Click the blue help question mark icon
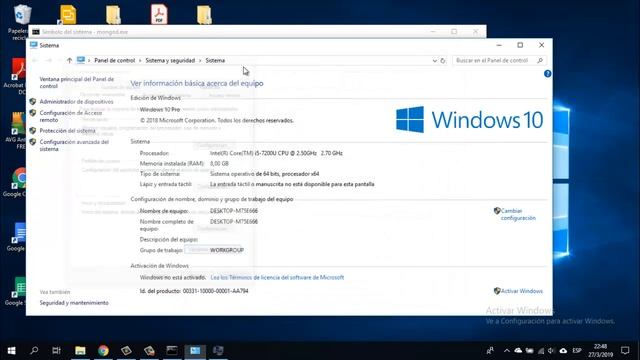Viewport: 640px width, 360px height. [x=547, y=73]
